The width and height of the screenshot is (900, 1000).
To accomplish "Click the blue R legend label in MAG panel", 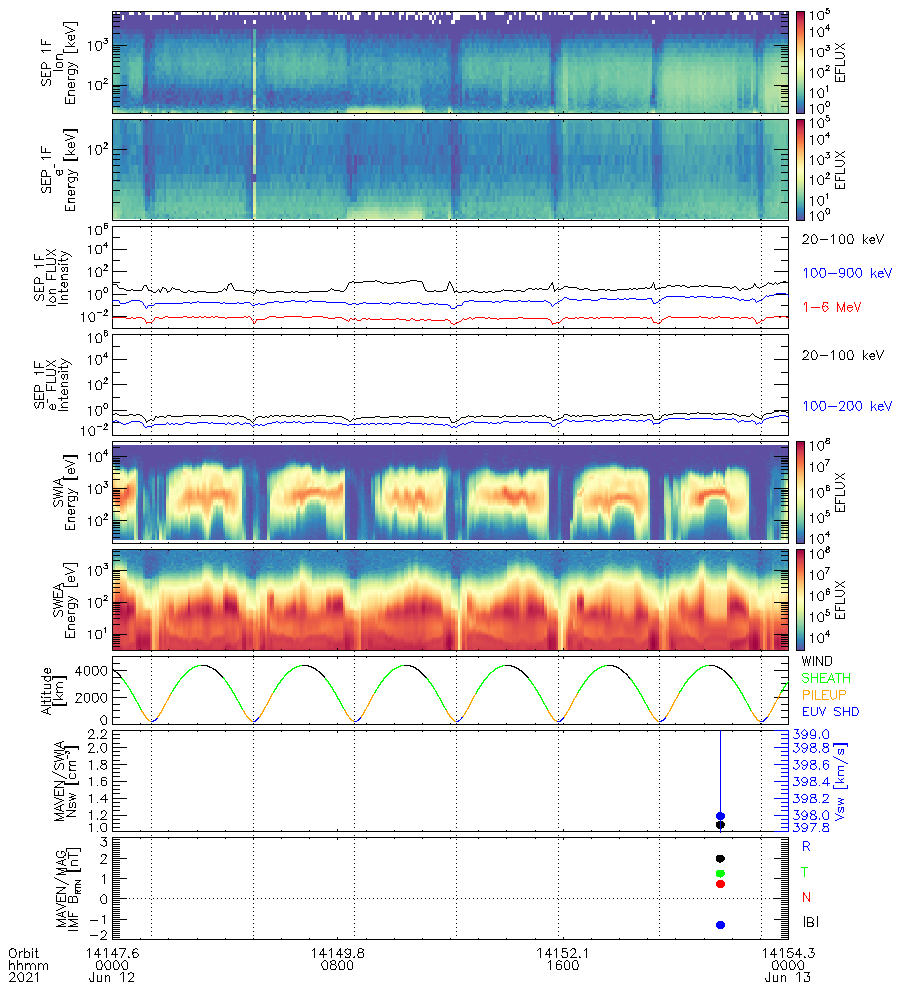I will click(806, 846).
